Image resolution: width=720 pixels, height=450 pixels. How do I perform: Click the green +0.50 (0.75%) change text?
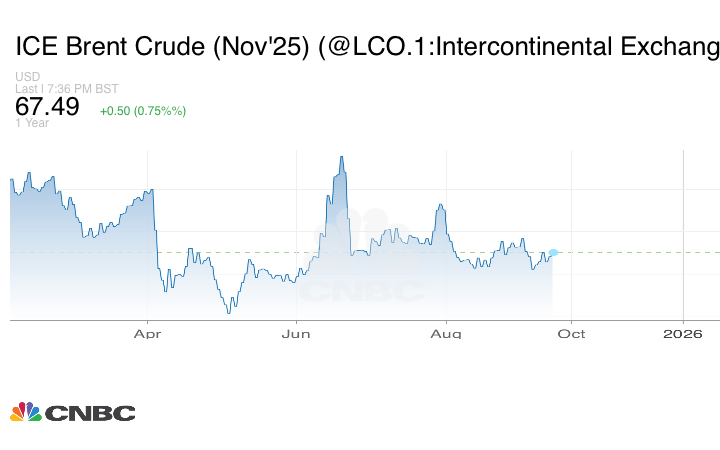[x=143, y=110]
